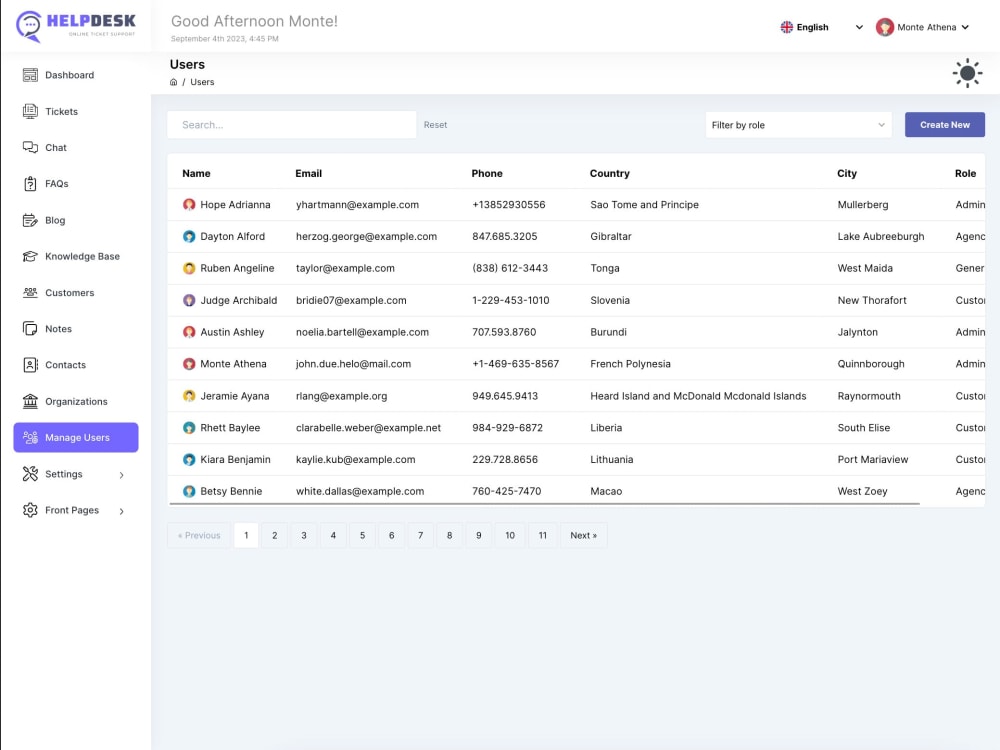Click the Users breadcrumb link
This screenshot has height=750, width=1000.
pyautogui.click(x=202, y=82)
